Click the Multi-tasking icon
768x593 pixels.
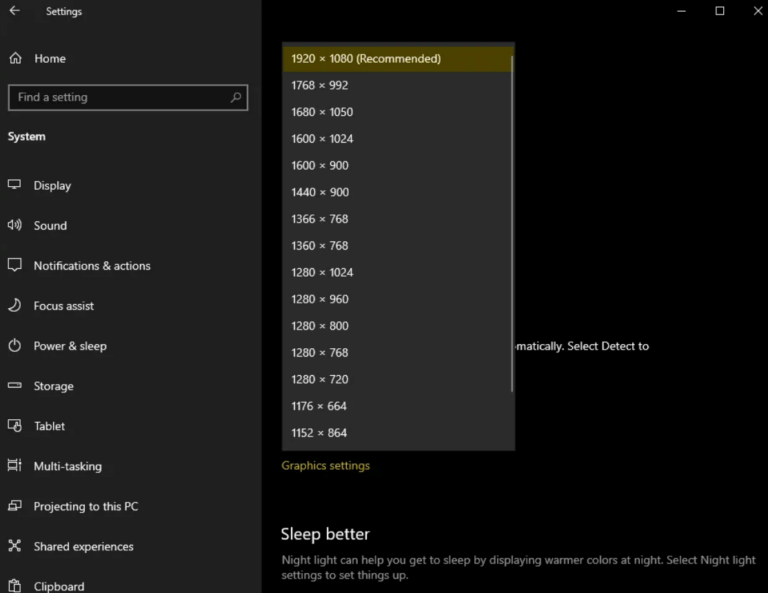tap(15, 465)
